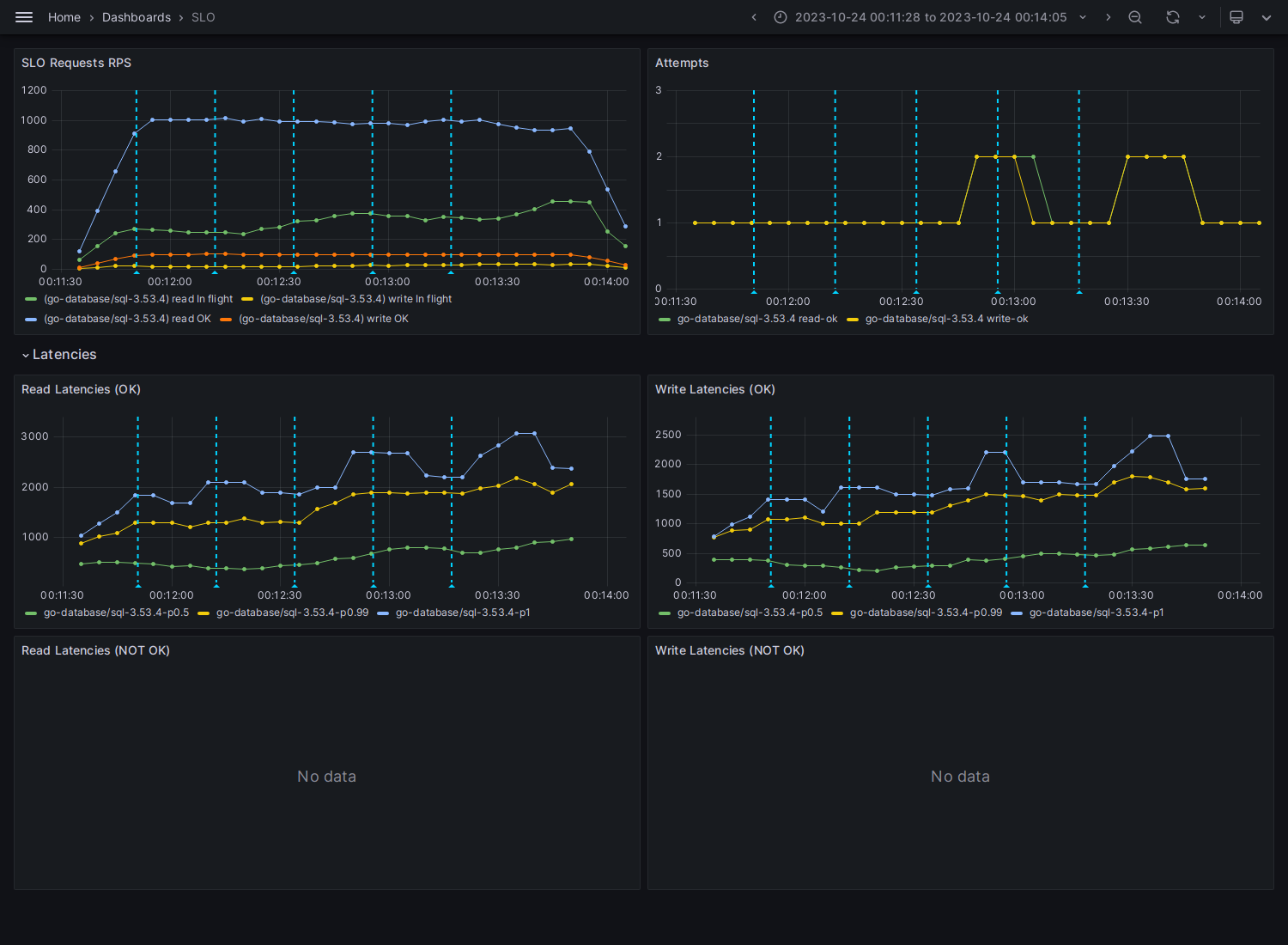Open Dashboards breadcrumb link
This screenshot has width=1288, height=945.
coord(137,17)
